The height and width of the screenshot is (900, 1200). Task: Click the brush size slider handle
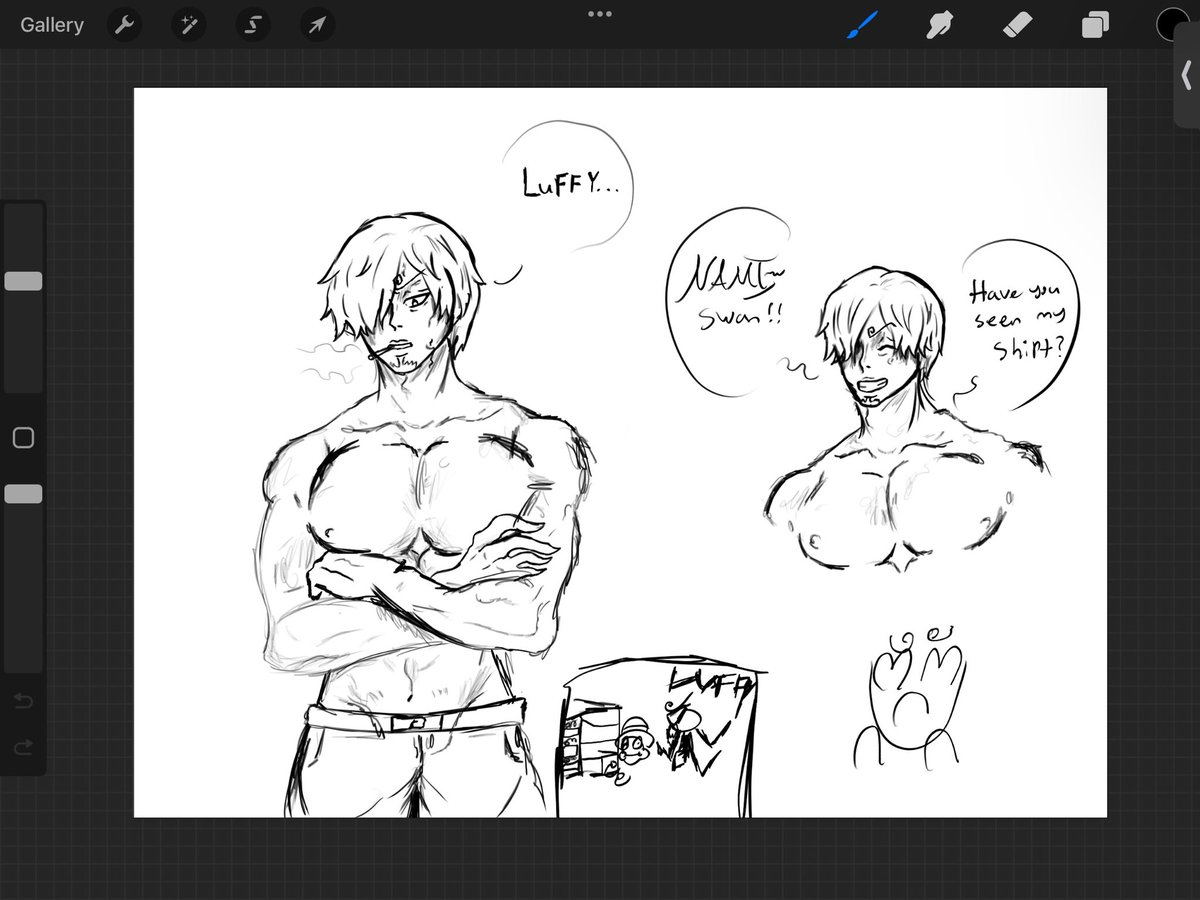23,281
